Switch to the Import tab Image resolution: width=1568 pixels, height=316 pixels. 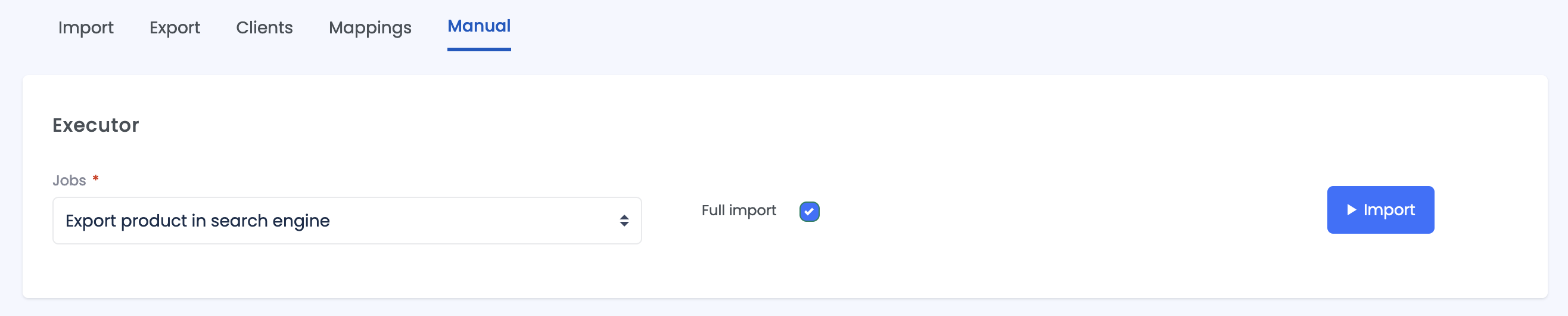click(x=86, y=27)
